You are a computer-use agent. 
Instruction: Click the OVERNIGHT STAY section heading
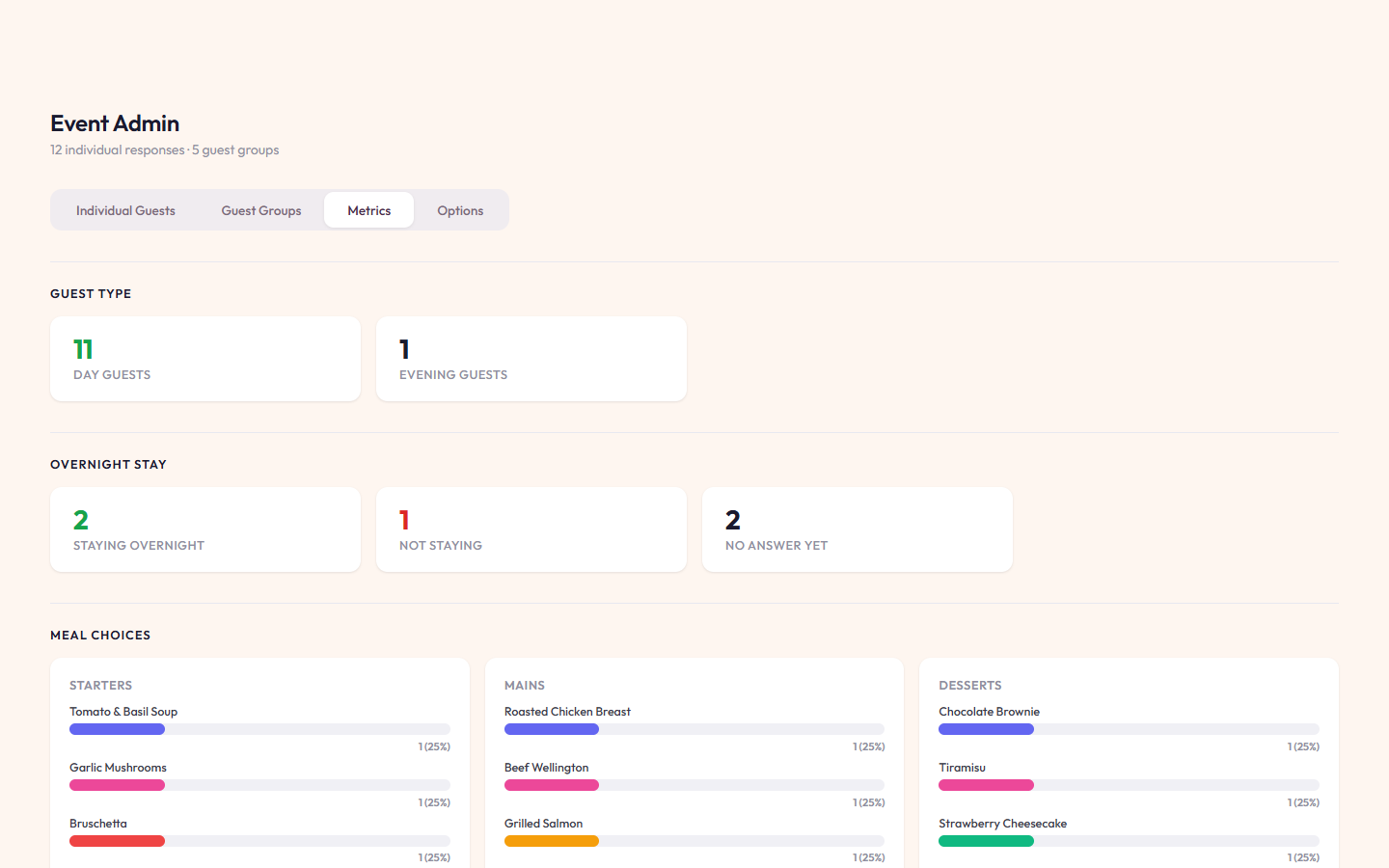[108, 464]
